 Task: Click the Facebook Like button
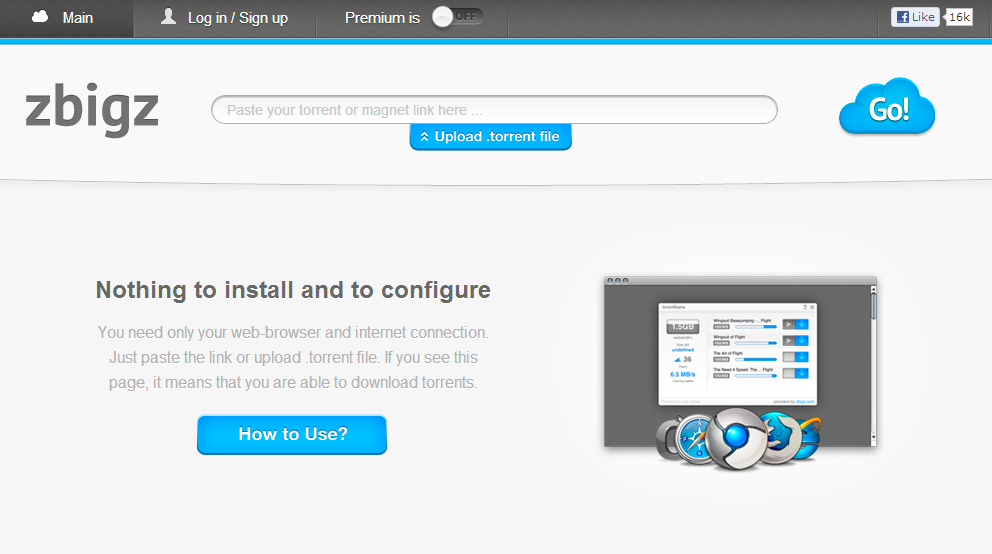(x=915, y=17)
